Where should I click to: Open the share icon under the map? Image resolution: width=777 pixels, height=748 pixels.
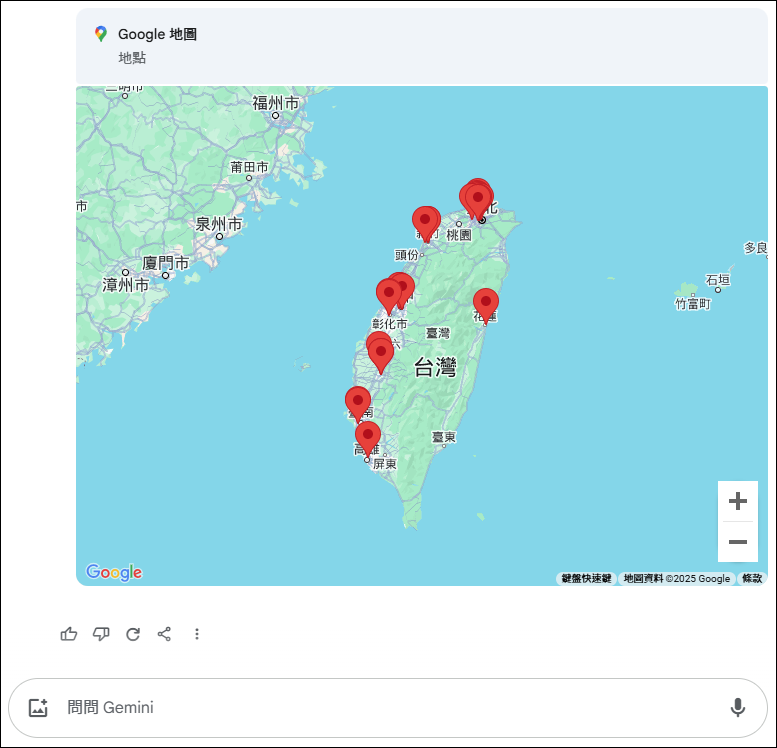[164, 634]
